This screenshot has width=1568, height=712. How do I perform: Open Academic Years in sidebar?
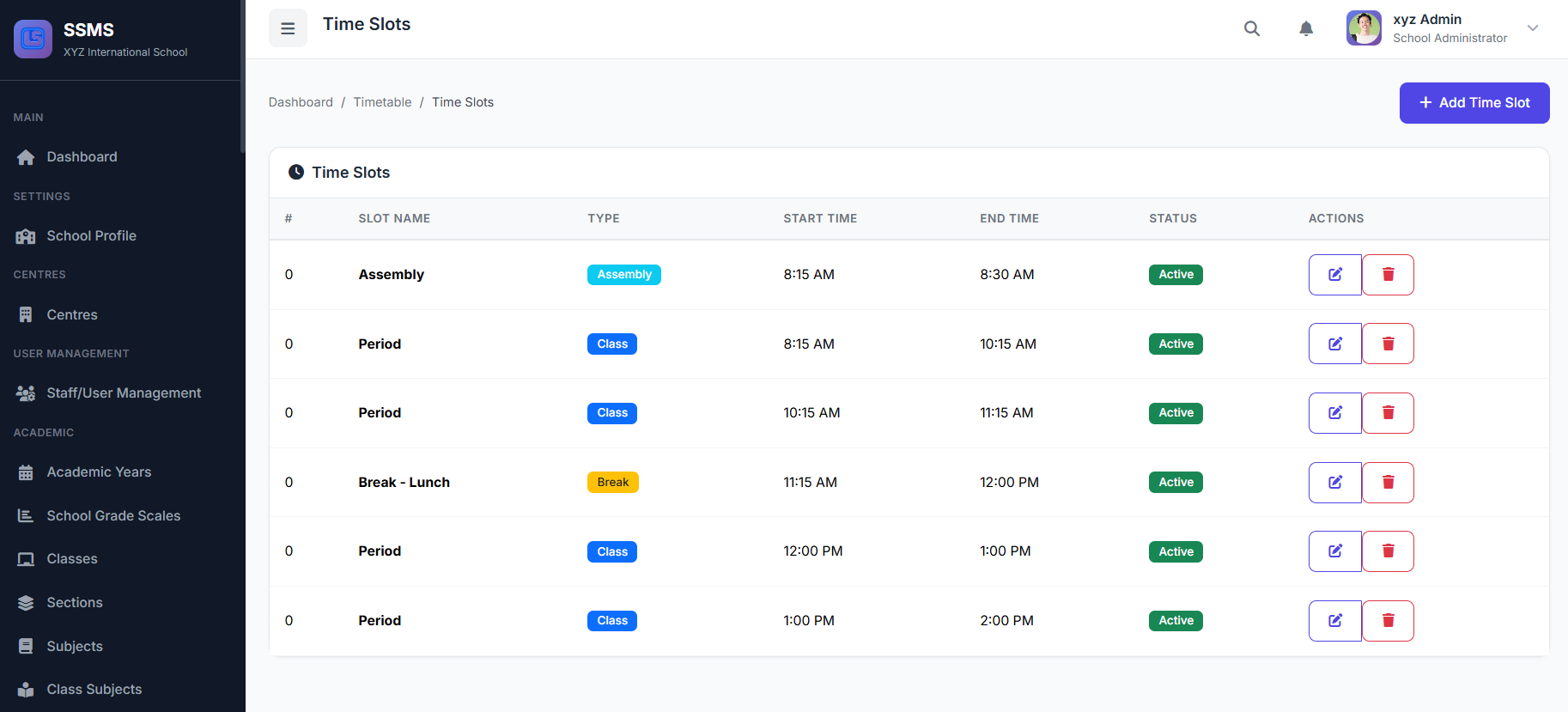point(99,472)
